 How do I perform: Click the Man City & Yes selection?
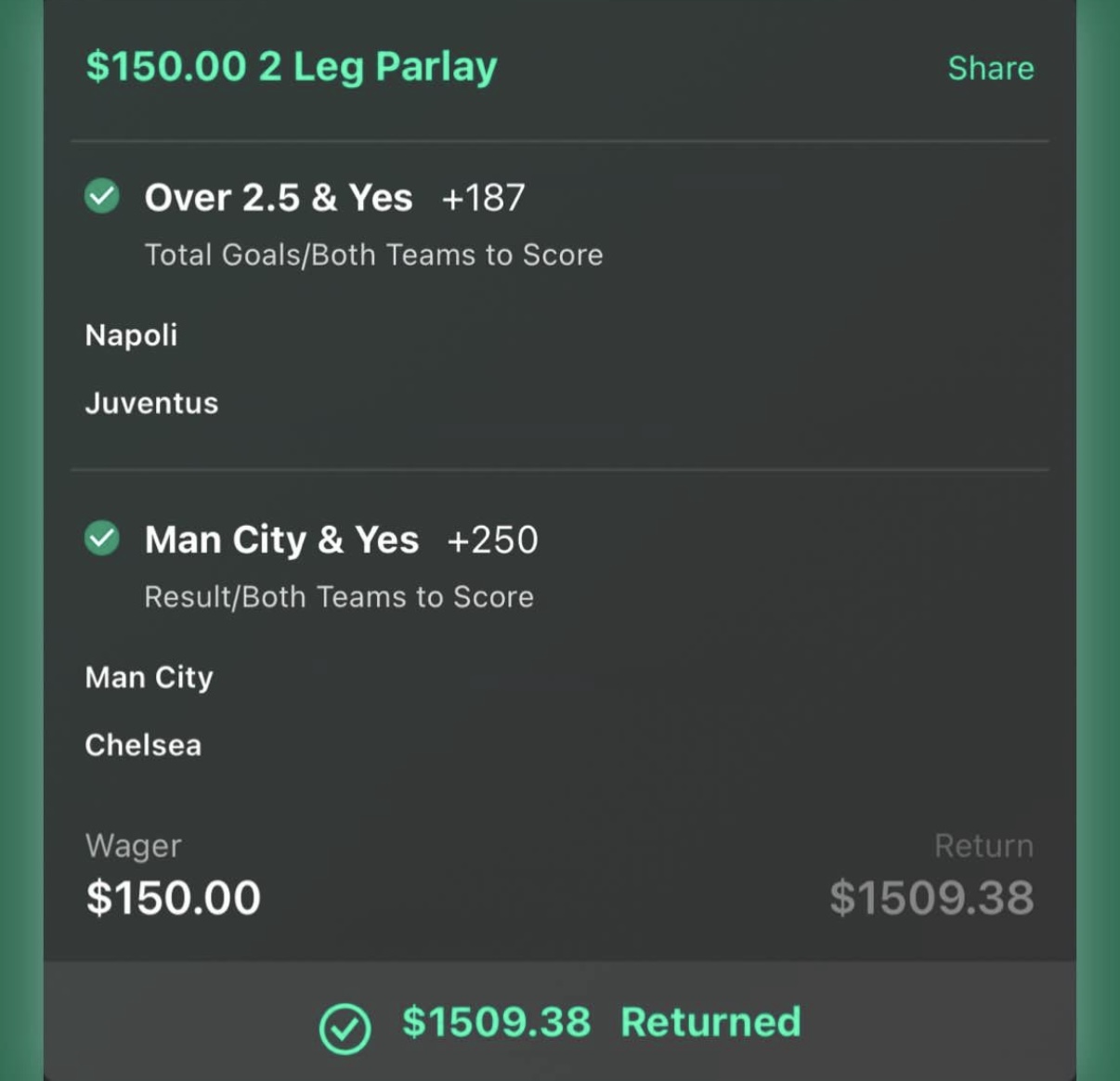coord(281,540)
